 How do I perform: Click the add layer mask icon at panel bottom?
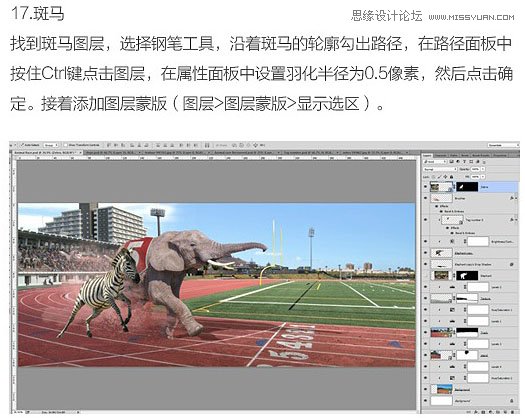[x=483, y=412]
